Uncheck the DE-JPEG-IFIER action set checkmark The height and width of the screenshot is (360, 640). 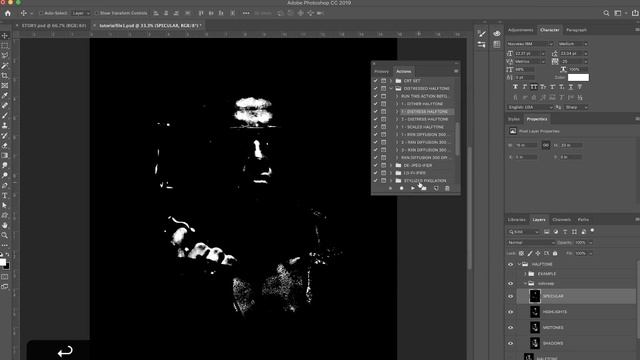[376, 165]
